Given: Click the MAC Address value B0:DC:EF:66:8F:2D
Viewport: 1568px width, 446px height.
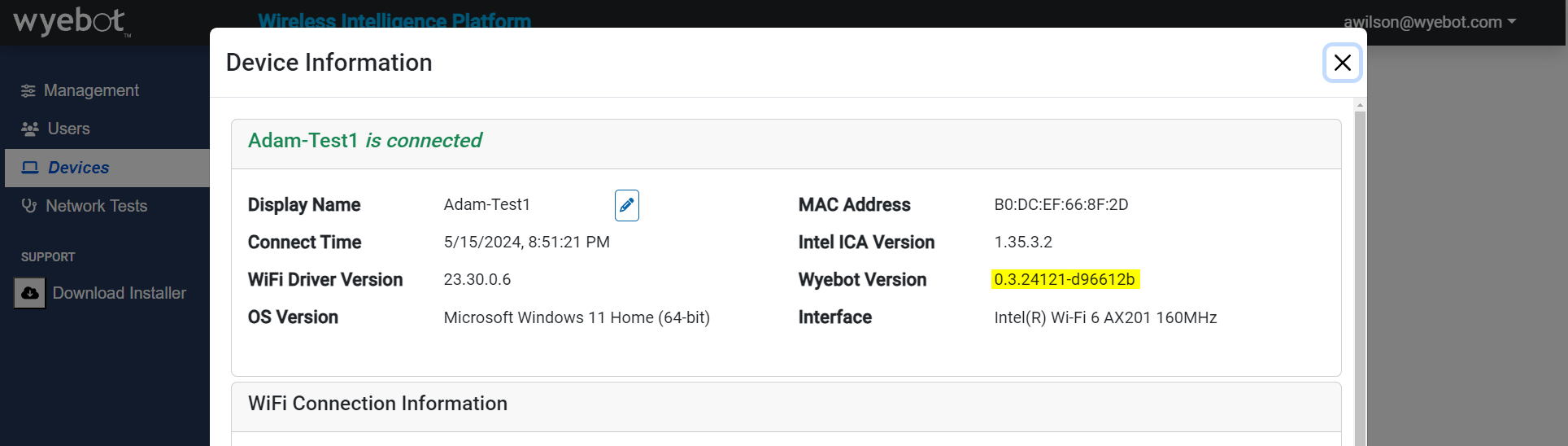Looking at the screenshot, I should tap(1061, 205).
